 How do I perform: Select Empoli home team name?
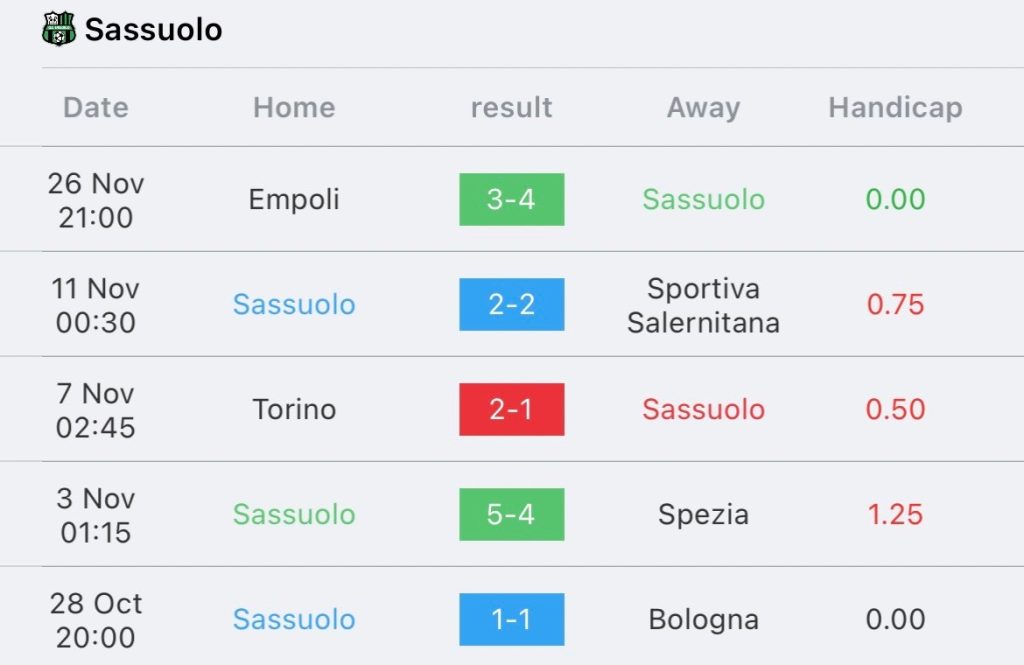(294, 200)
